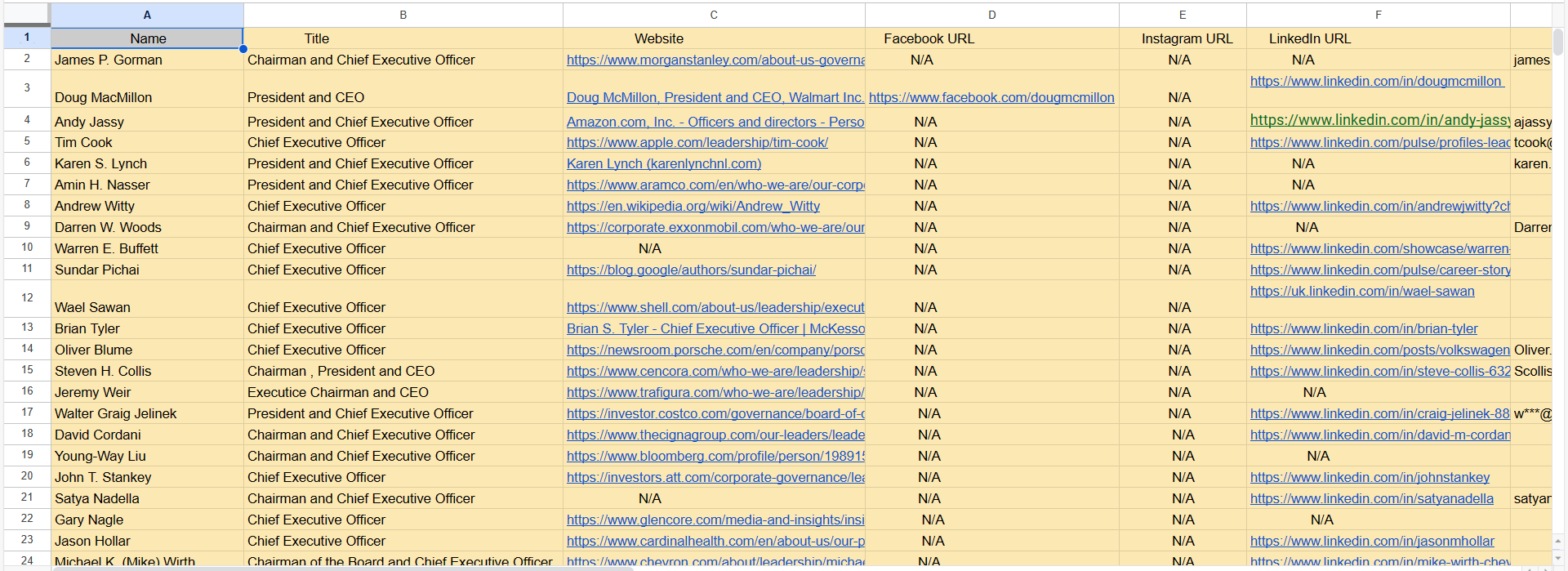Open Andrew Witty's Wikipedia link
1568x571 pixels.
pyautogui.click(x=693, y=206)
